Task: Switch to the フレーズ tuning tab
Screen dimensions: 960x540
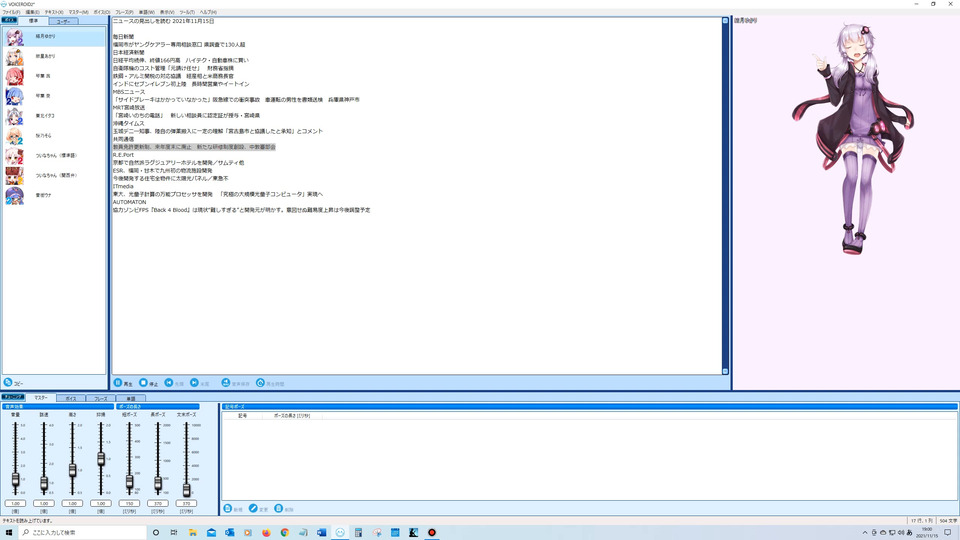Action: pos(101,399)
